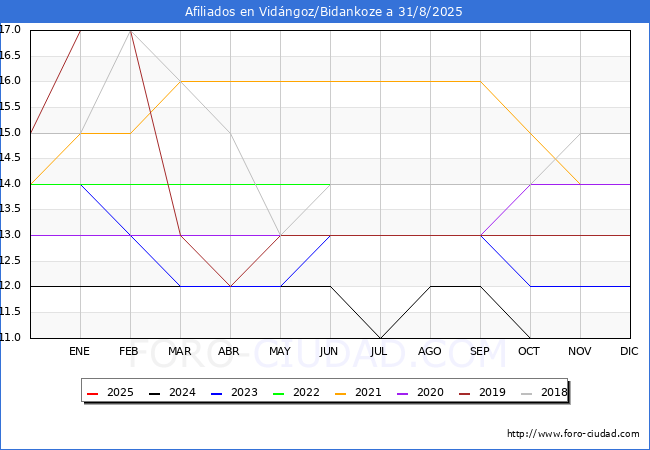Click the red 2025 legend swatch
Viewport: 650px width, 450px height.
92,393
